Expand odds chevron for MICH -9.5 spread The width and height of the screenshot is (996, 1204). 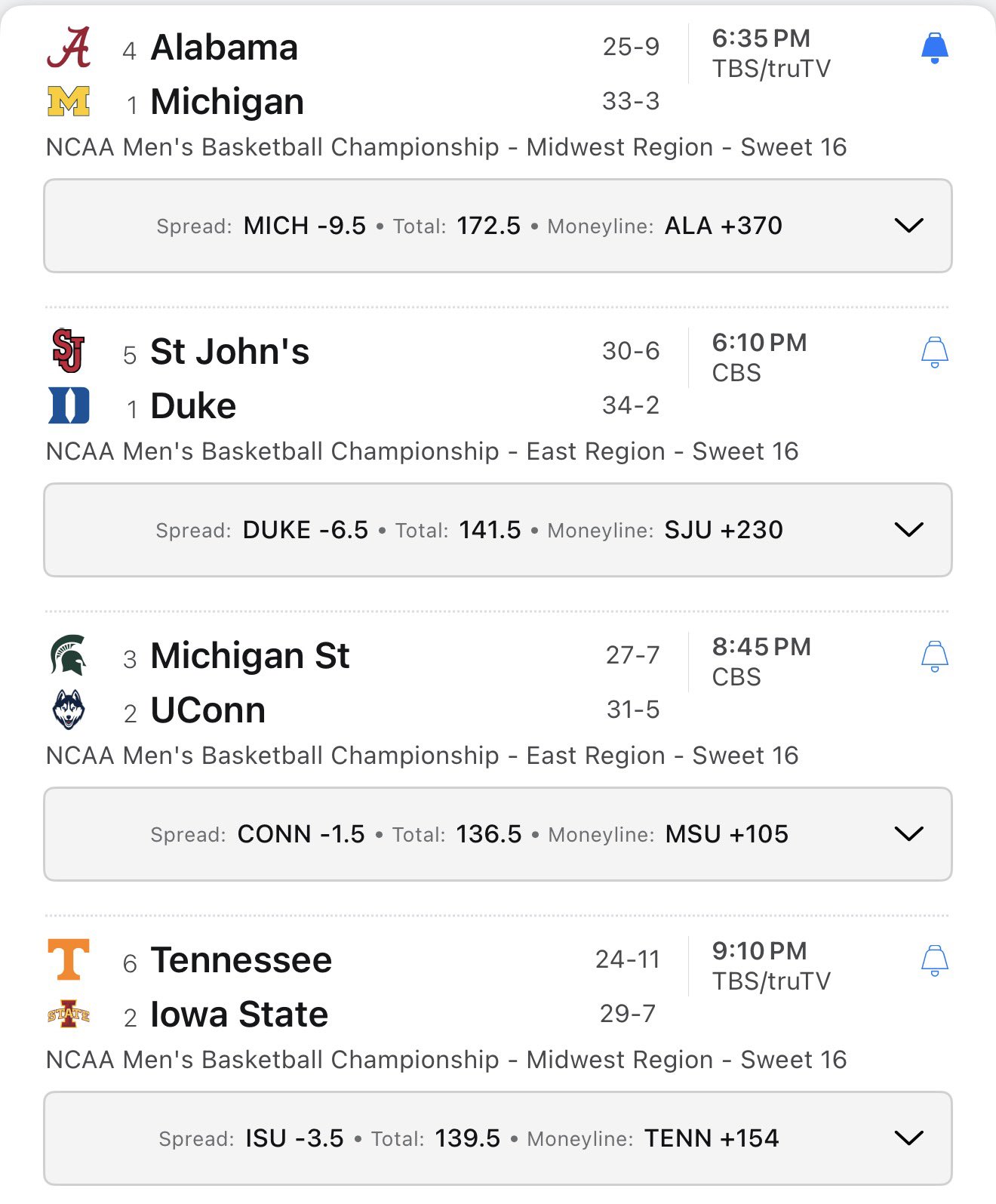click(908, 226)
